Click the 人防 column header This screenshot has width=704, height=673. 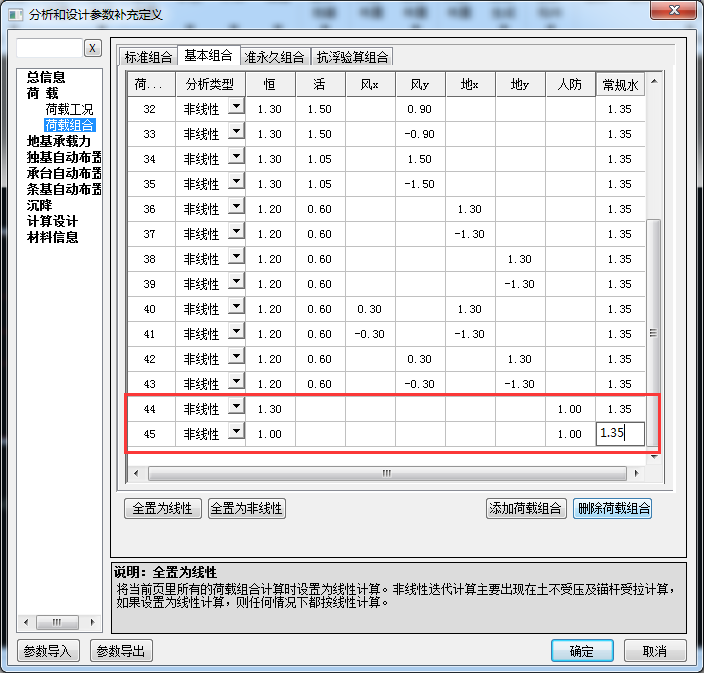click(570, 84)
